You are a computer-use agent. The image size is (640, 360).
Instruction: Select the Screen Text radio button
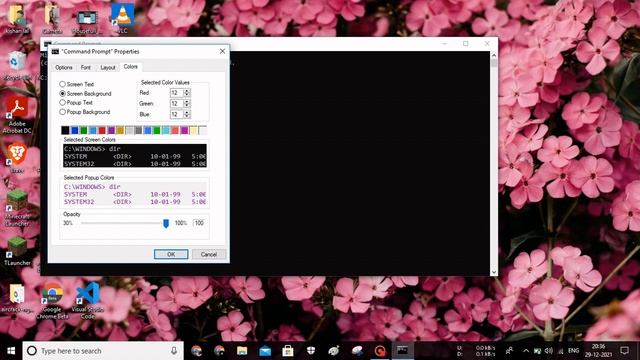point(62,84)
